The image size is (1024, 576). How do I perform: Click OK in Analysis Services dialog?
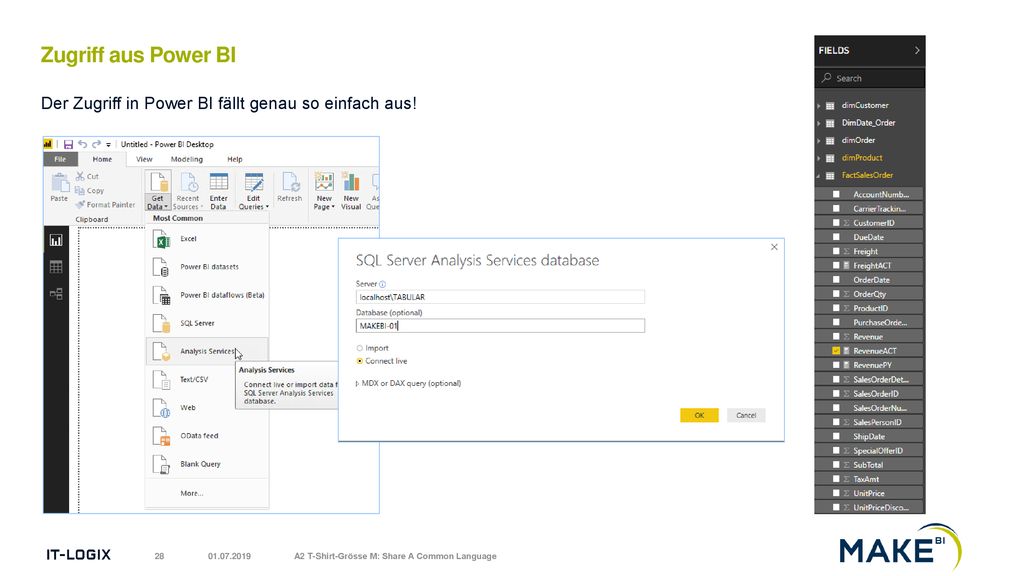[x=699, y=415]
